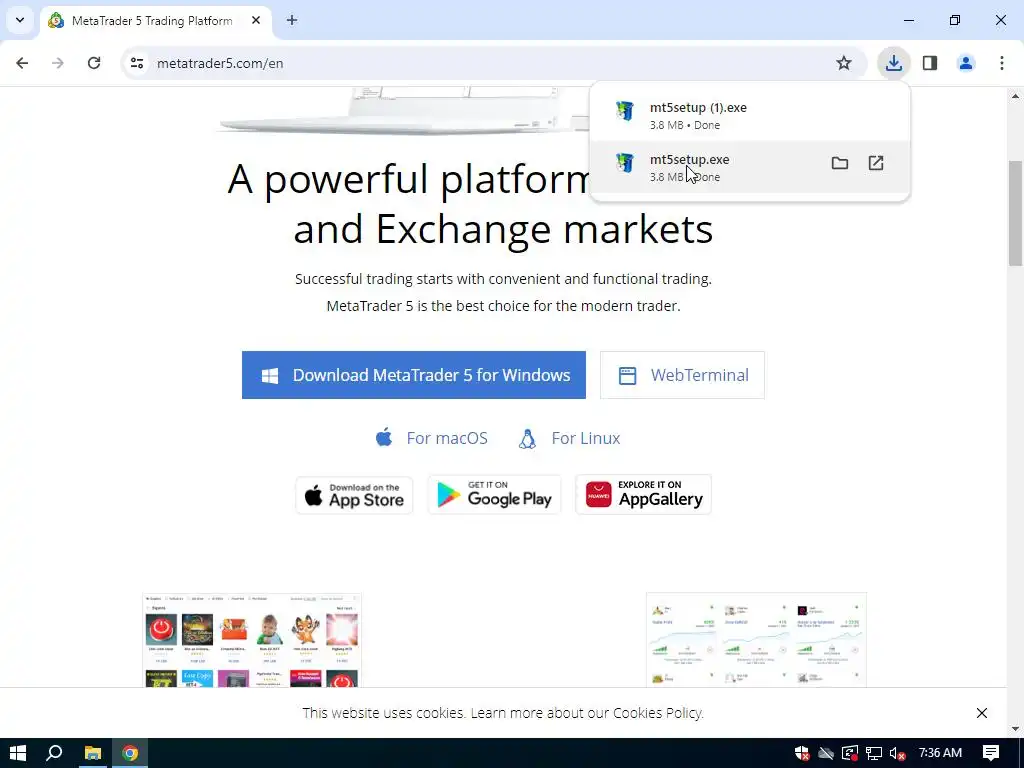This screenshot has width=1024, height=768.
Task: Click the mt5setup (1).exe file icon
Action: 625,111
